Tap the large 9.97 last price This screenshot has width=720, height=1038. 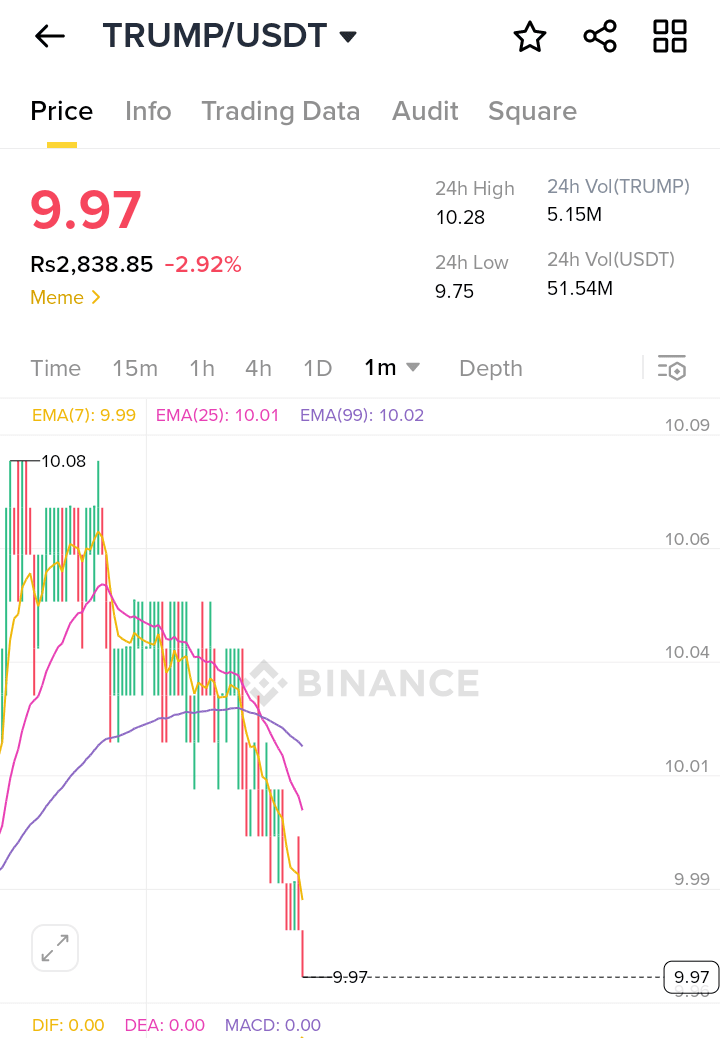86,210
